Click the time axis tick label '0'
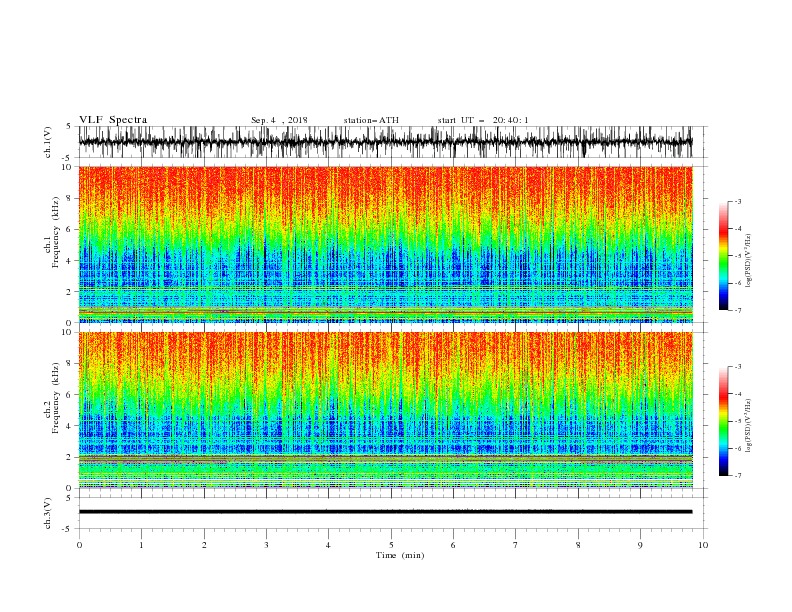The height and width of the screenshot is (612, 792). pyautogui.click(x=79, y=545)
